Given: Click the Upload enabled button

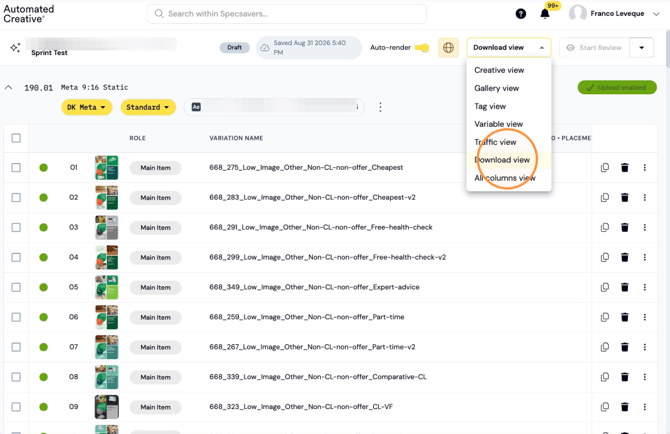Looking at the screenshot, I should click(617, 88).
